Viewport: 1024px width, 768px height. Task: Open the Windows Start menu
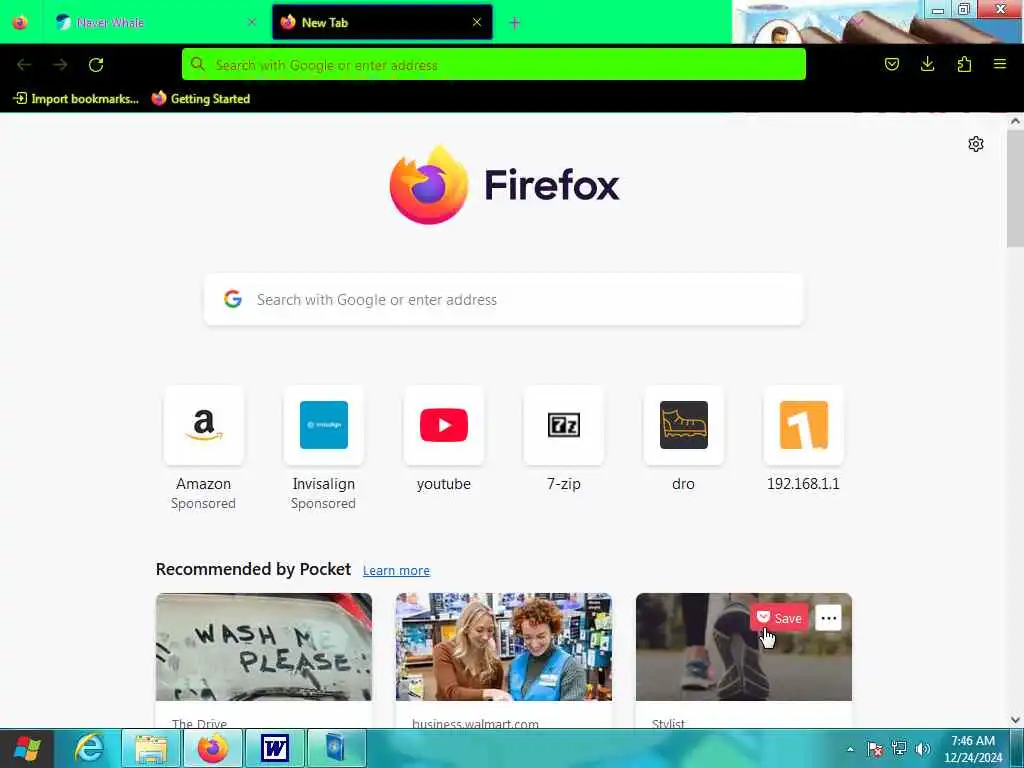click(x=27, y=748)
